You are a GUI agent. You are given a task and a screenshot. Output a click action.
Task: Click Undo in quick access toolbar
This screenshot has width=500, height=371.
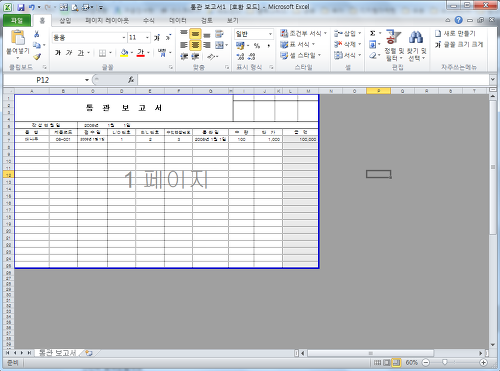click(32, 7)
